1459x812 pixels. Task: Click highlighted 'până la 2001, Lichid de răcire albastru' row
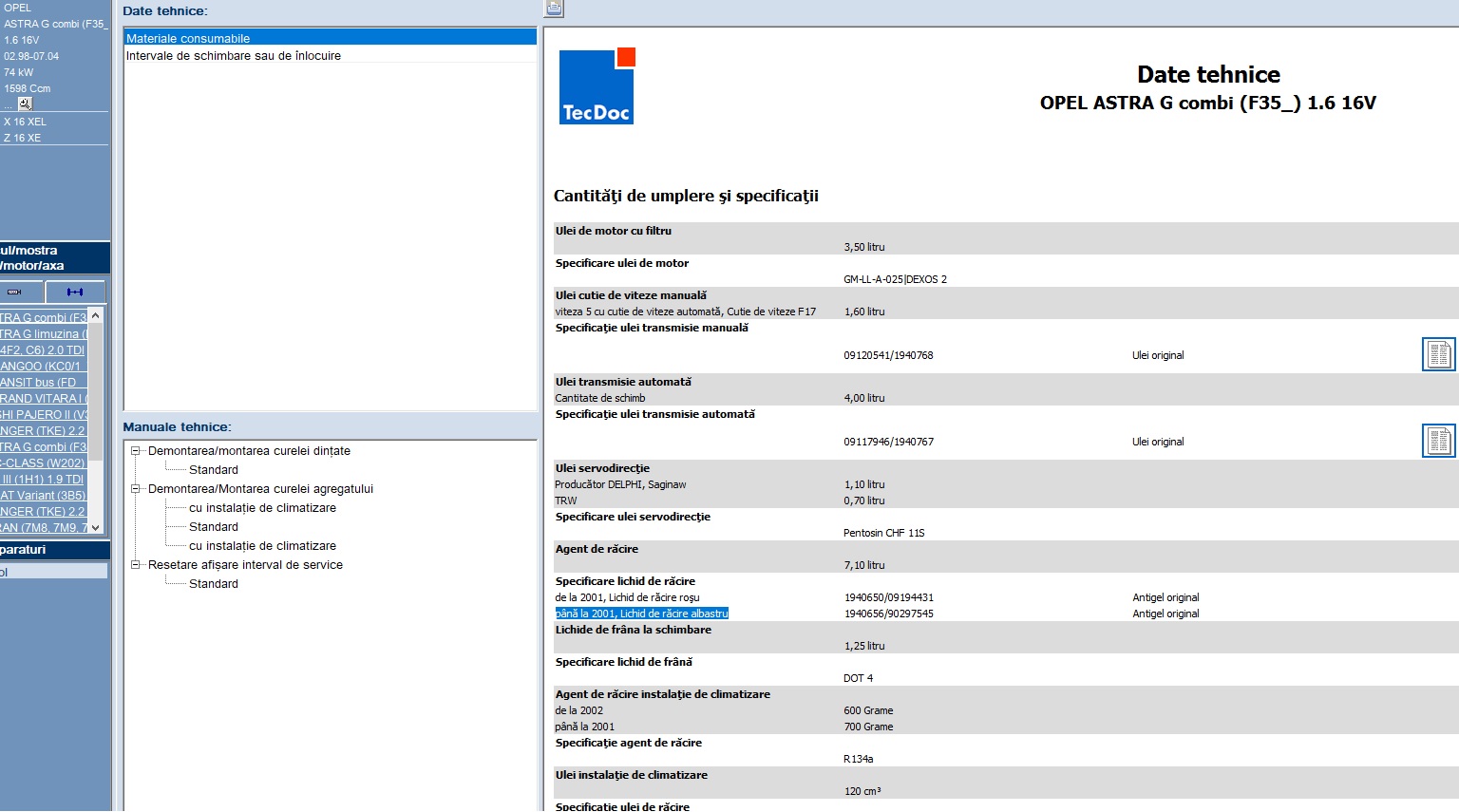(642, 614)
